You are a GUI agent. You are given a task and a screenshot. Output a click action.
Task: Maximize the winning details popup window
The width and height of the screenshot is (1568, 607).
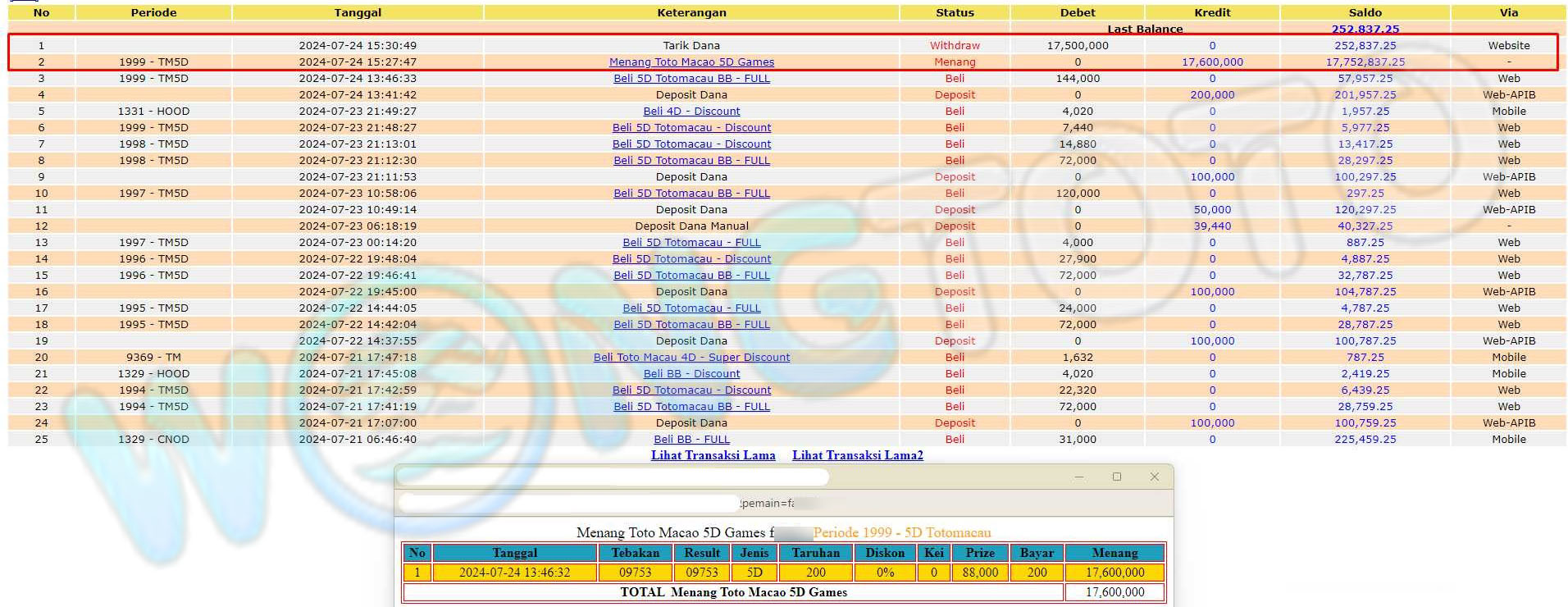click(1116, 477)
